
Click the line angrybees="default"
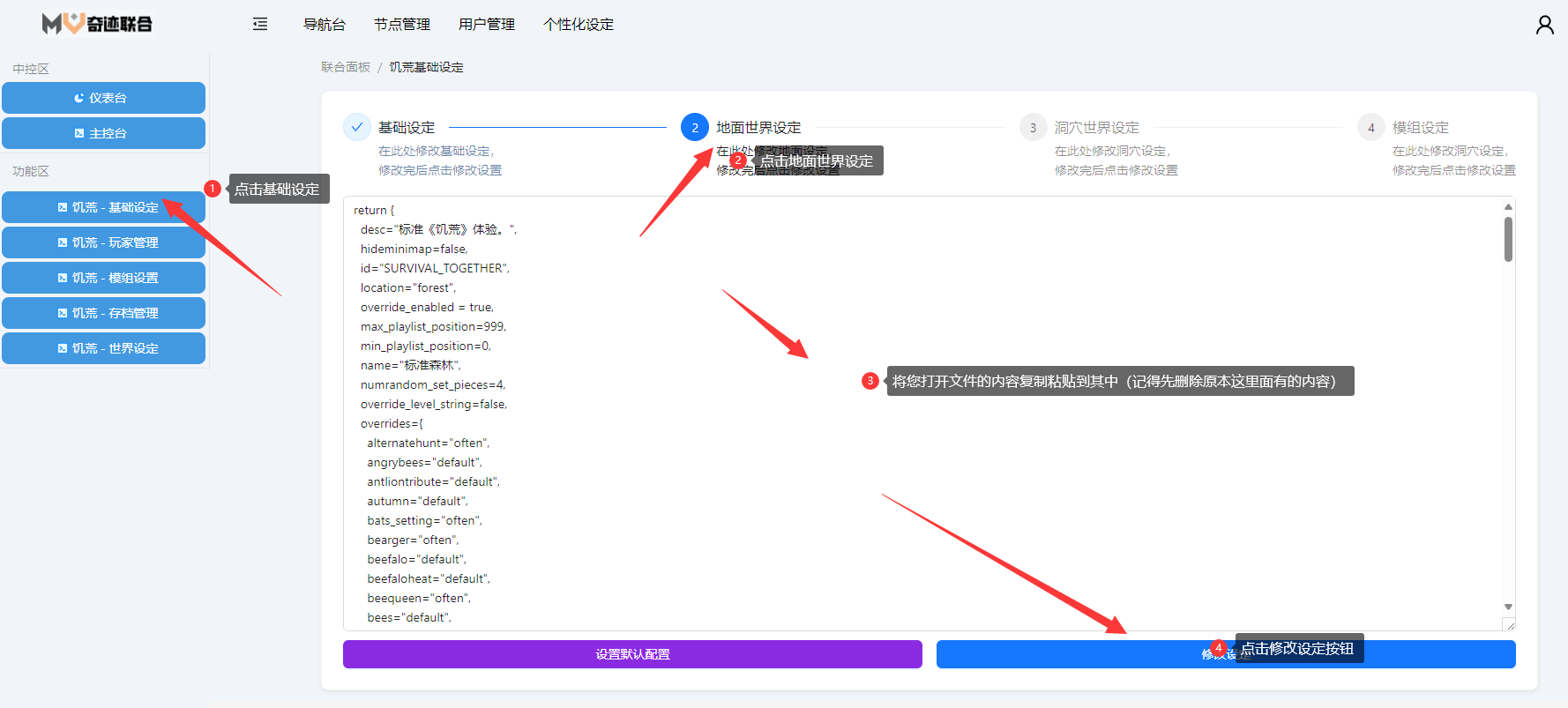coord(425,462)
